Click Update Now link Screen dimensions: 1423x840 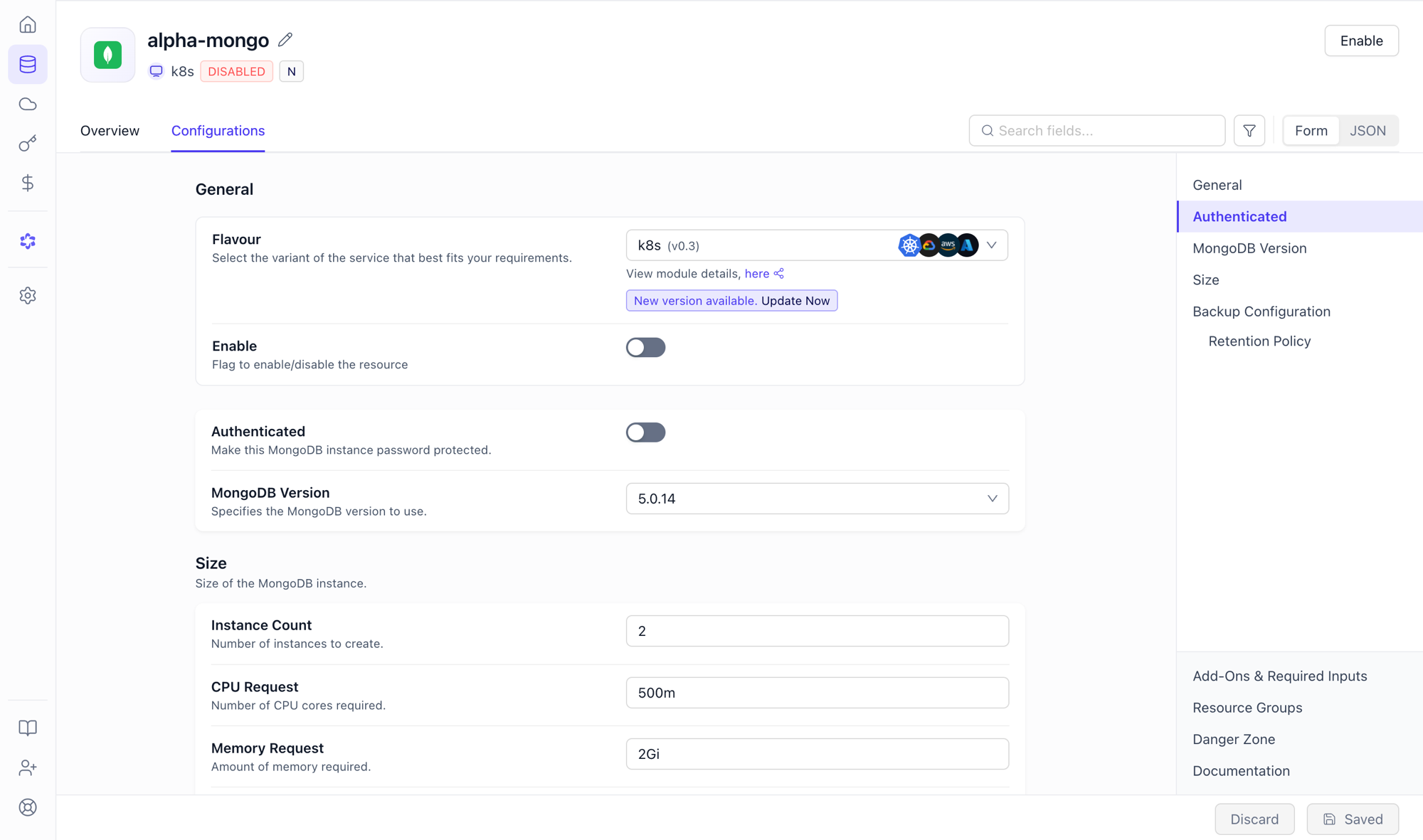795,301
